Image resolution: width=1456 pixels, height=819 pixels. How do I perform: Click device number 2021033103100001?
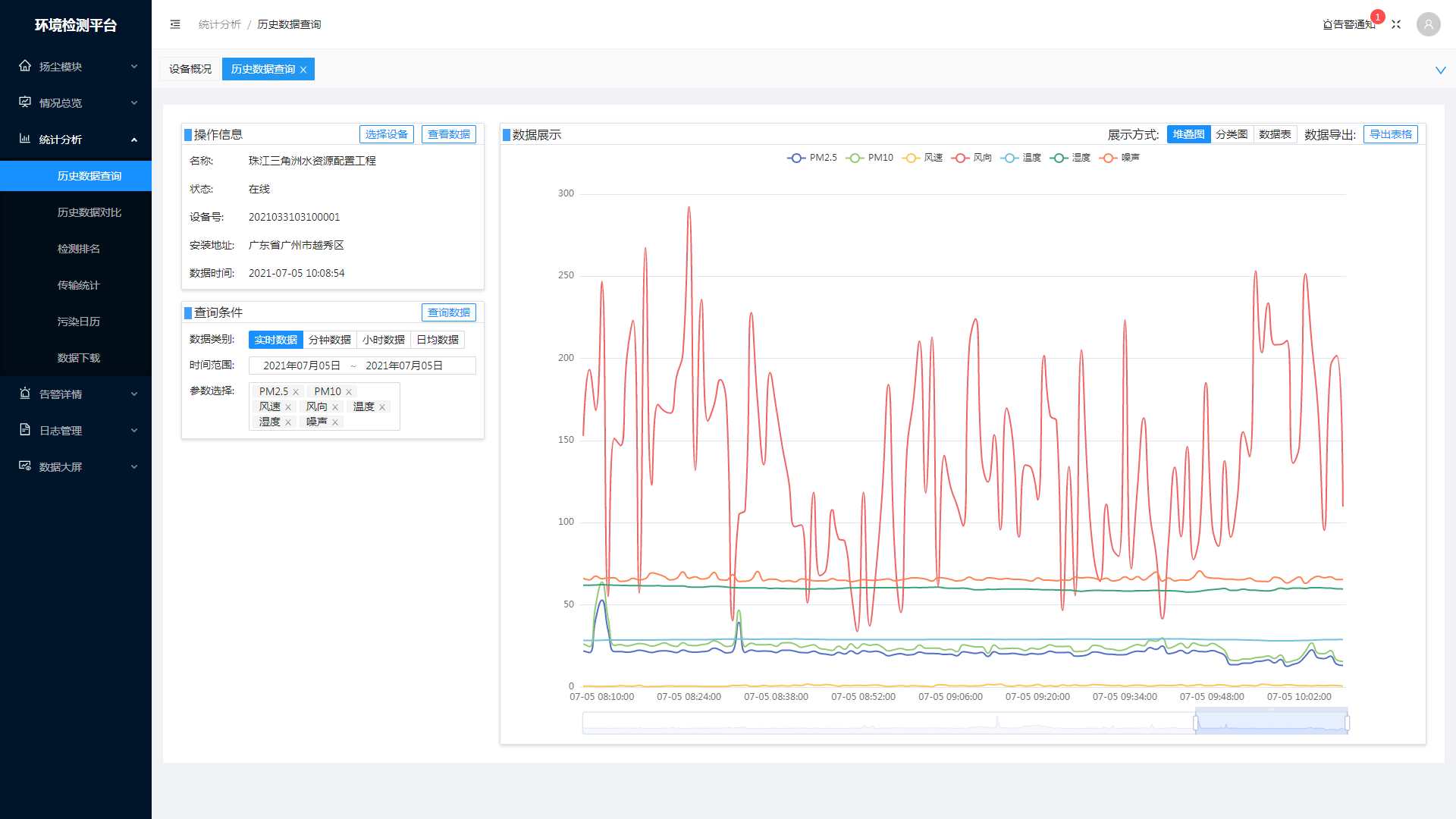point(294,217)
